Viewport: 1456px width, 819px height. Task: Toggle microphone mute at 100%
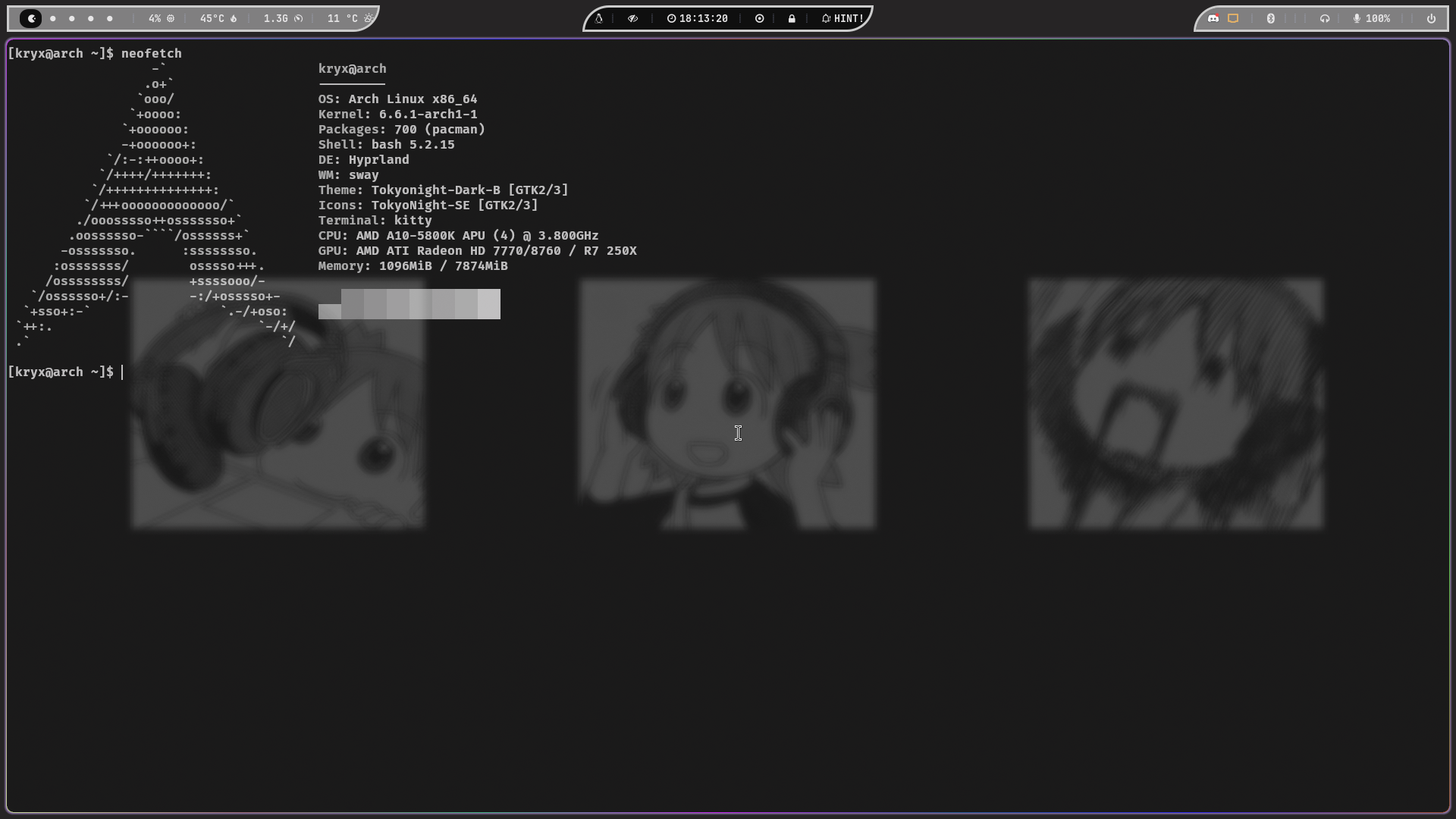pos(1372,18)
